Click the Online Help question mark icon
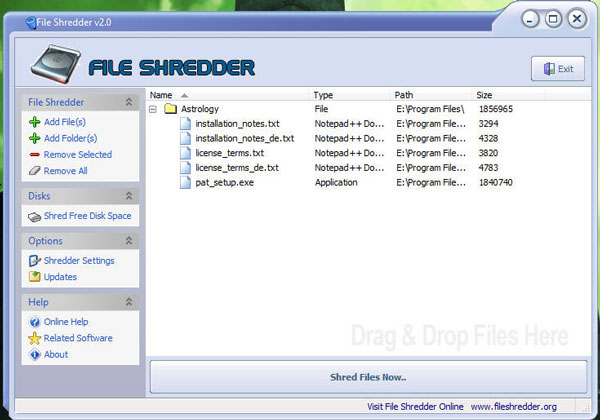 pos(34,322)
